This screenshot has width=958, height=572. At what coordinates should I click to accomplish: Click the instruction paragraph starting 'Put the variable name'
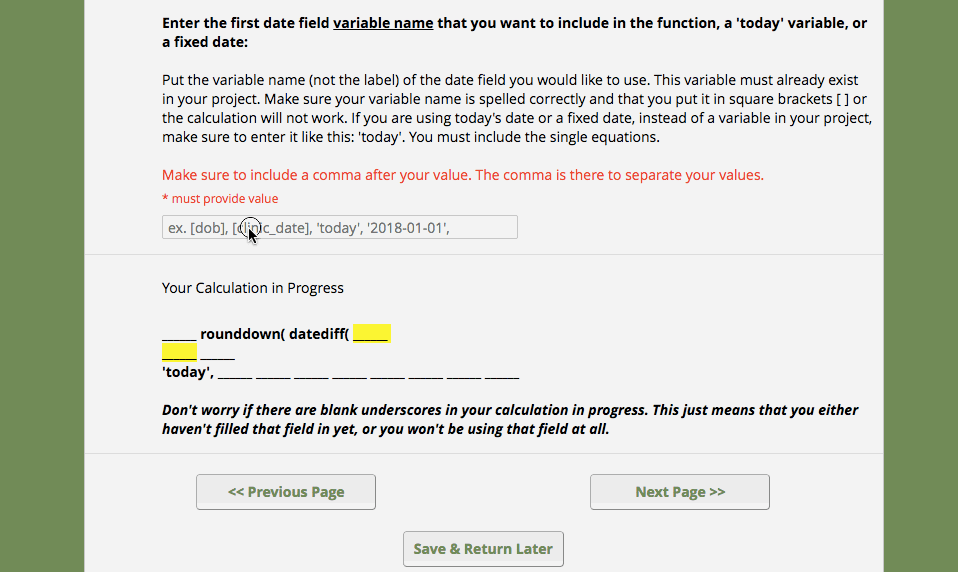click(517, 108)
